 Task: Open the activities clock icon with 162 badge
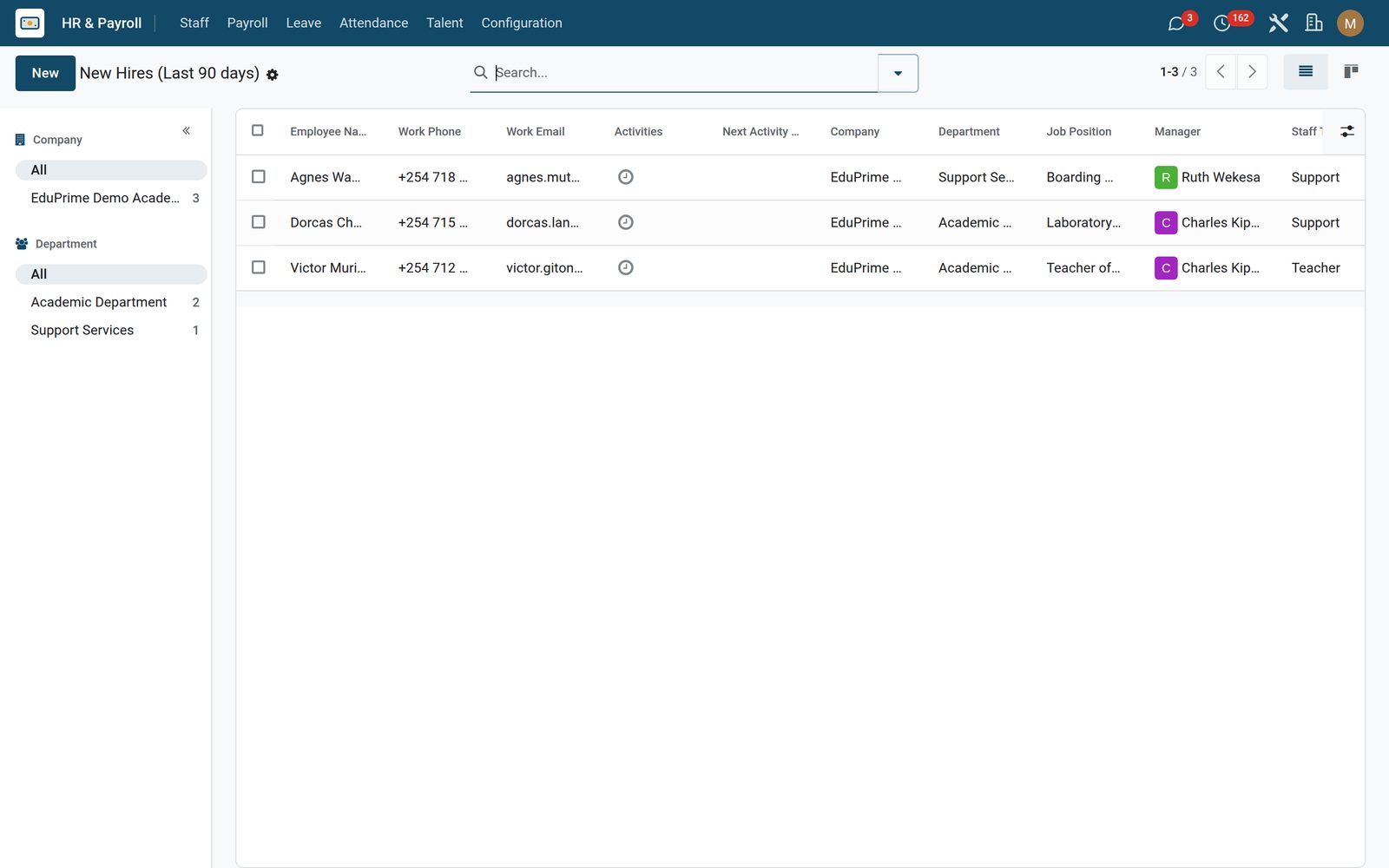[x=1222, y=23]
